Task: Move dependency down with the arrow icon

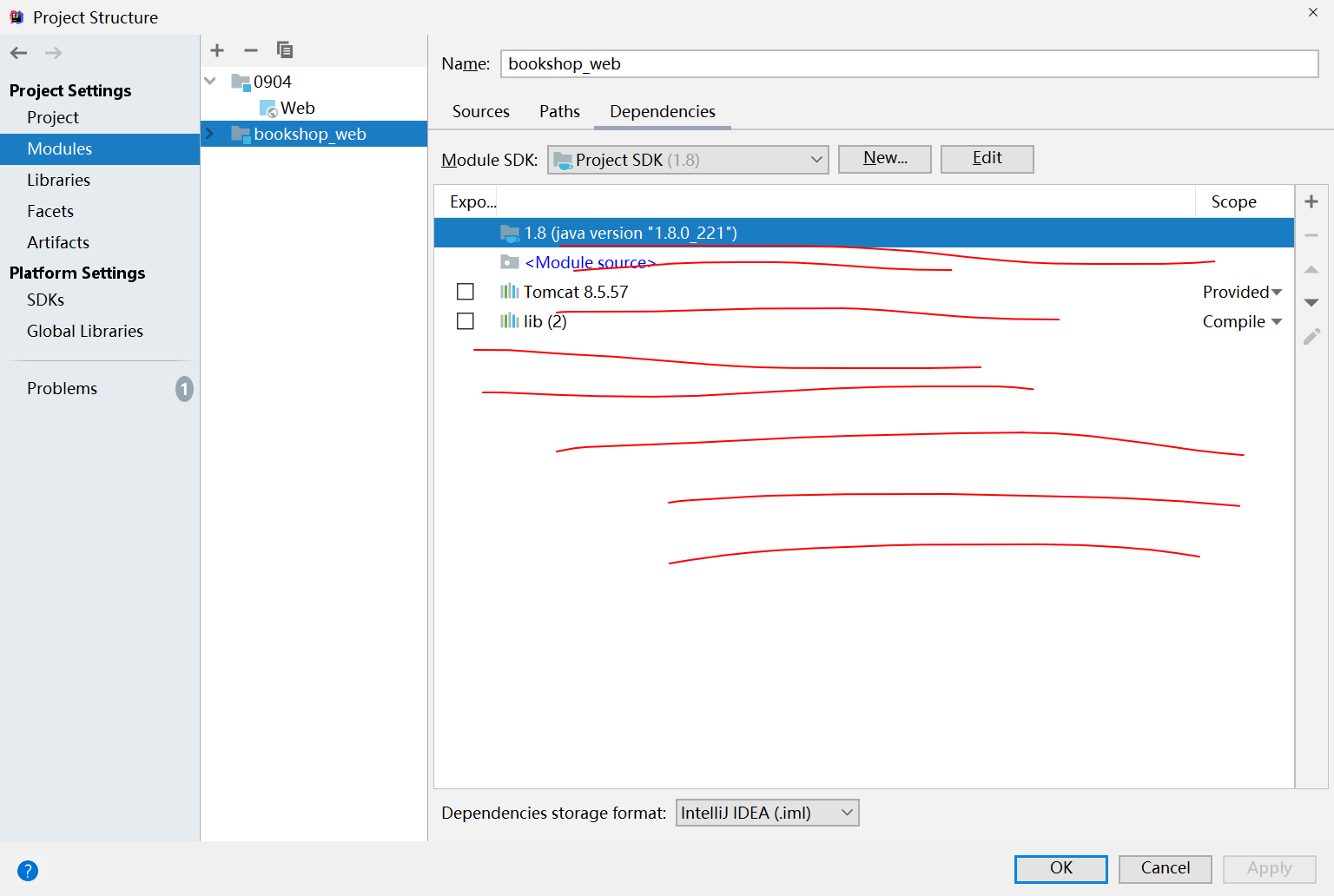Action: pyautogui.click(x=1311, y=302)
